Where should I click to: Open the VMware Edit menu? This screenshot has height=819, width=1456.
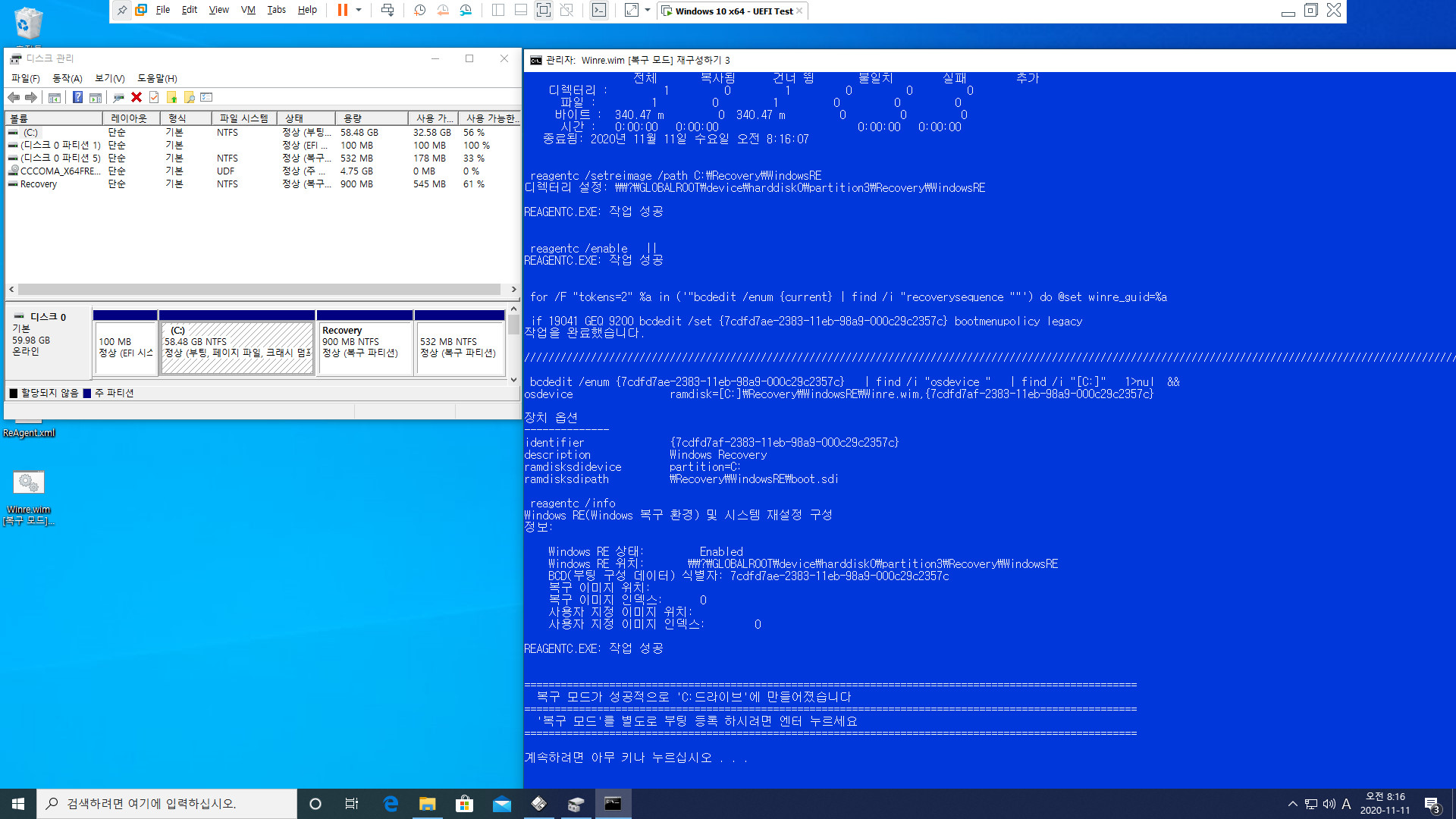[x=190, y=10]
